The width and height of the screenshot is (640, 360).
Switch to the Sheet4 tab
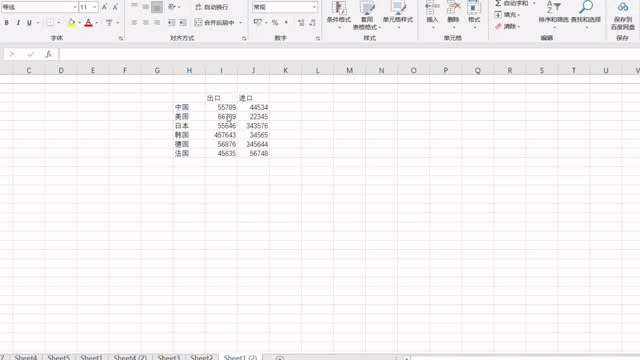(26, 357)
